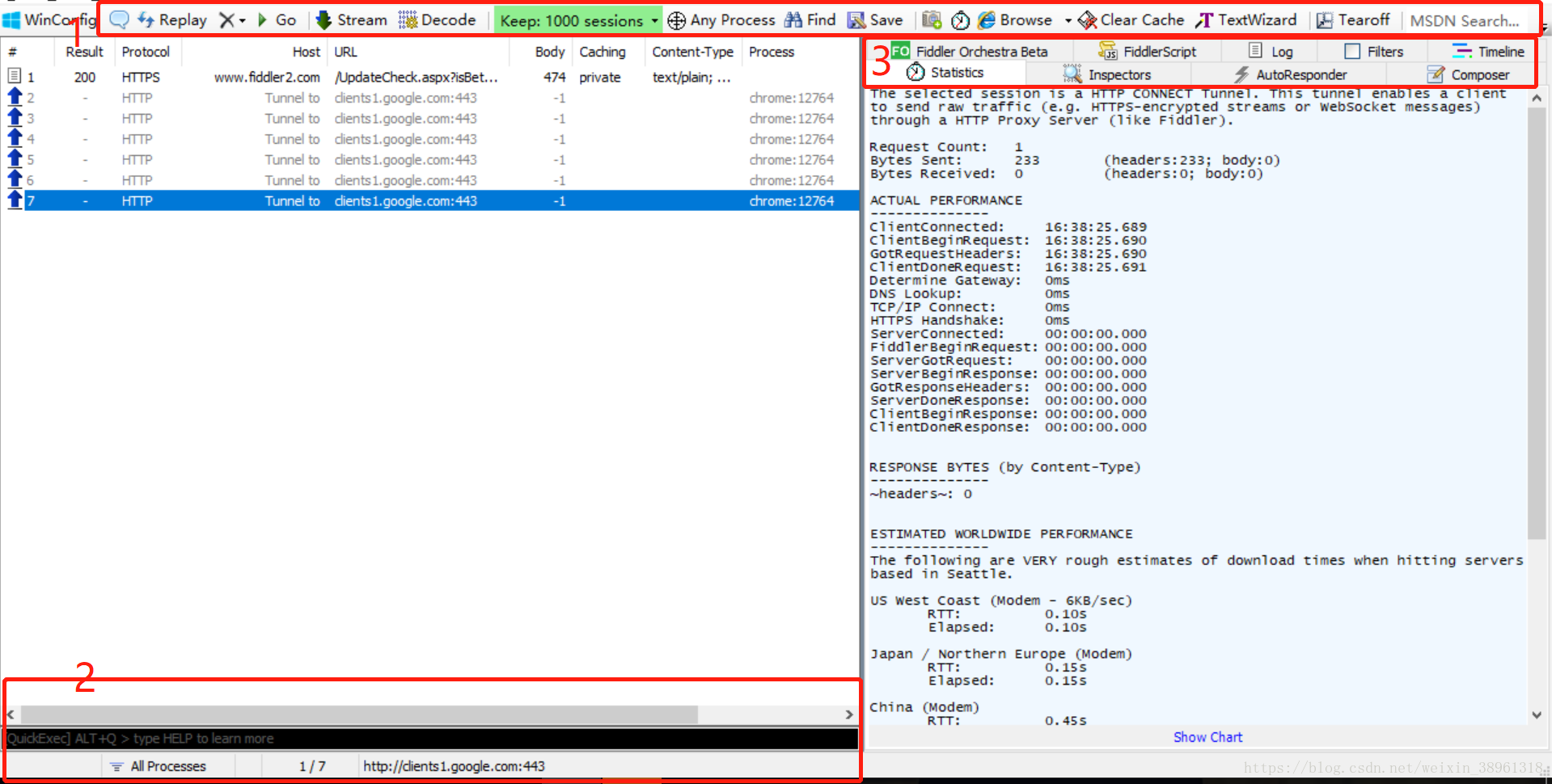Click Tearoff button
The height and width of the screenshot is (784, 1552).
1353,19
